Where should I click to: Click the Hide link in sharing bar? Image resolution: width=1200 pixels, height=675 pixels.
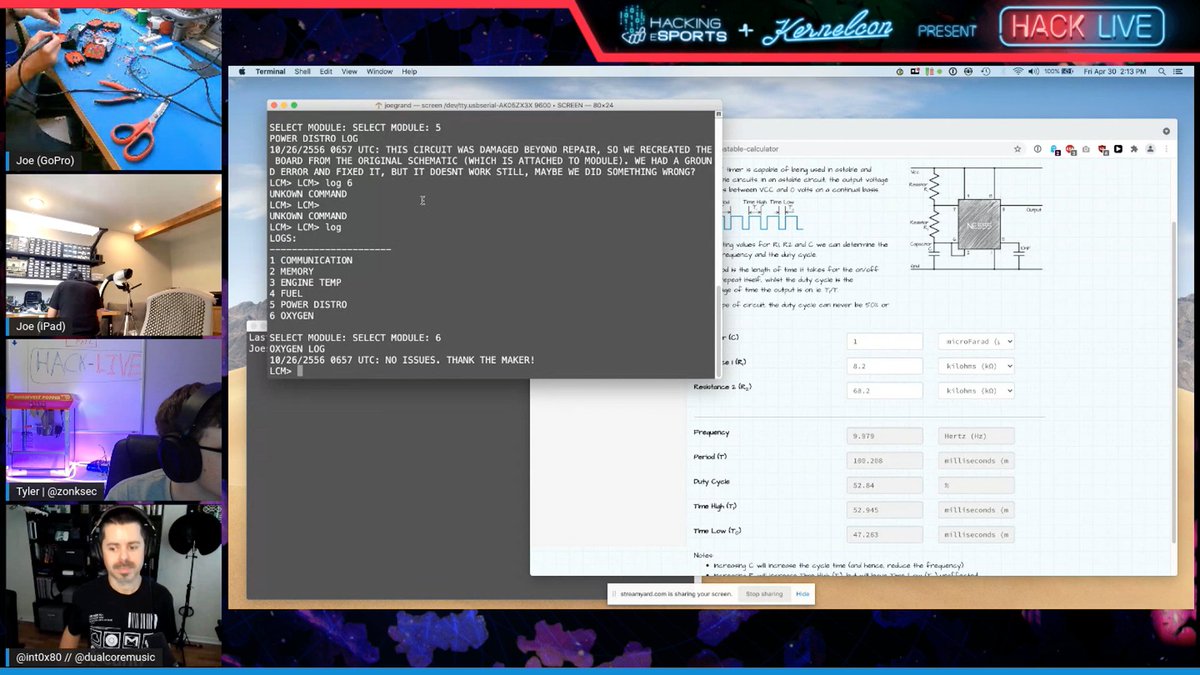[x=802, y=594]
